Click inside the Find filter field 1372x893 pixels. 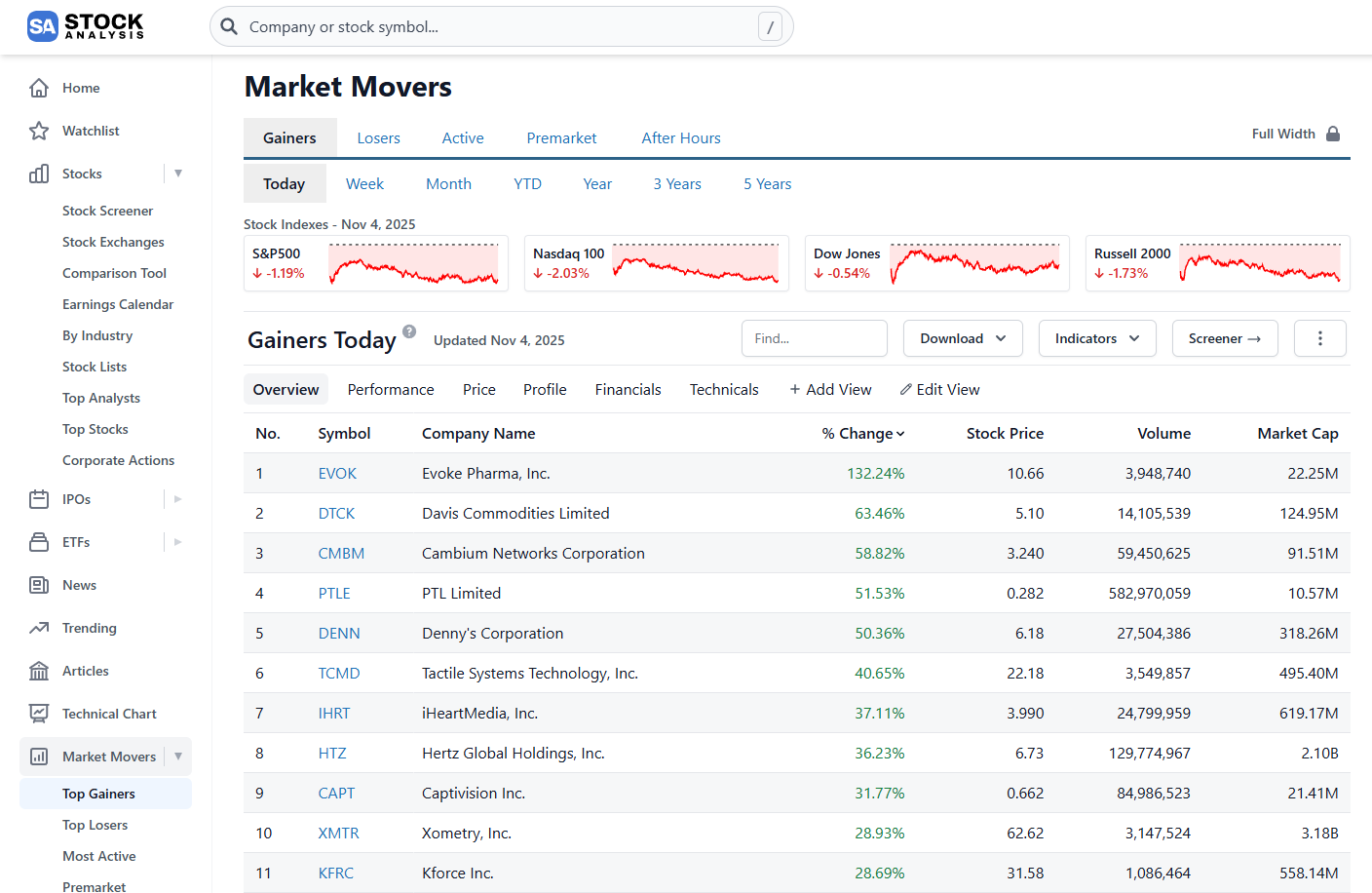pyautogui.click(x=815, y=338)
